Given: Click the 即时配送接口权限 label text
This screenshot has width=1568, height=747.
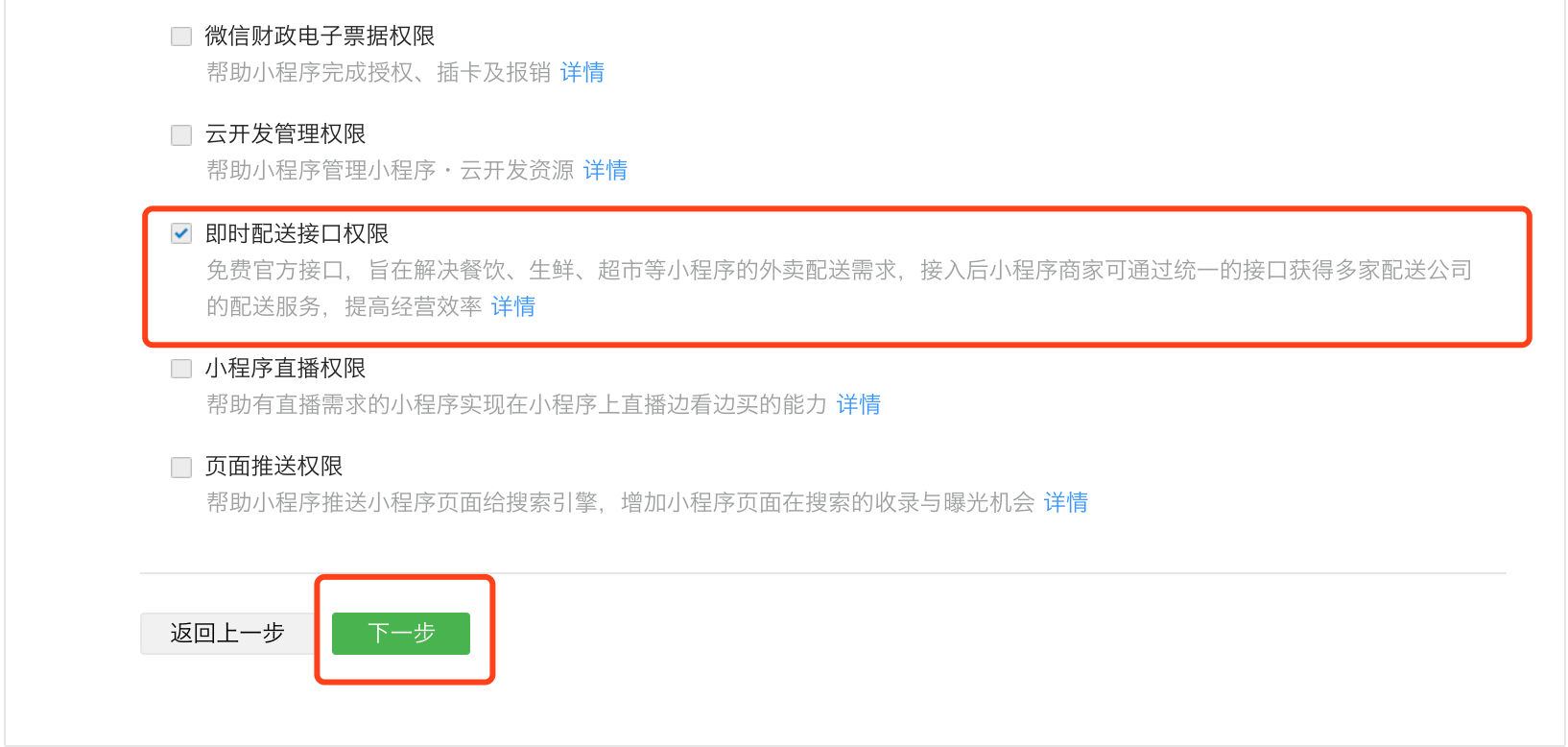Looking at the screenshot, I should pos(297,233).
